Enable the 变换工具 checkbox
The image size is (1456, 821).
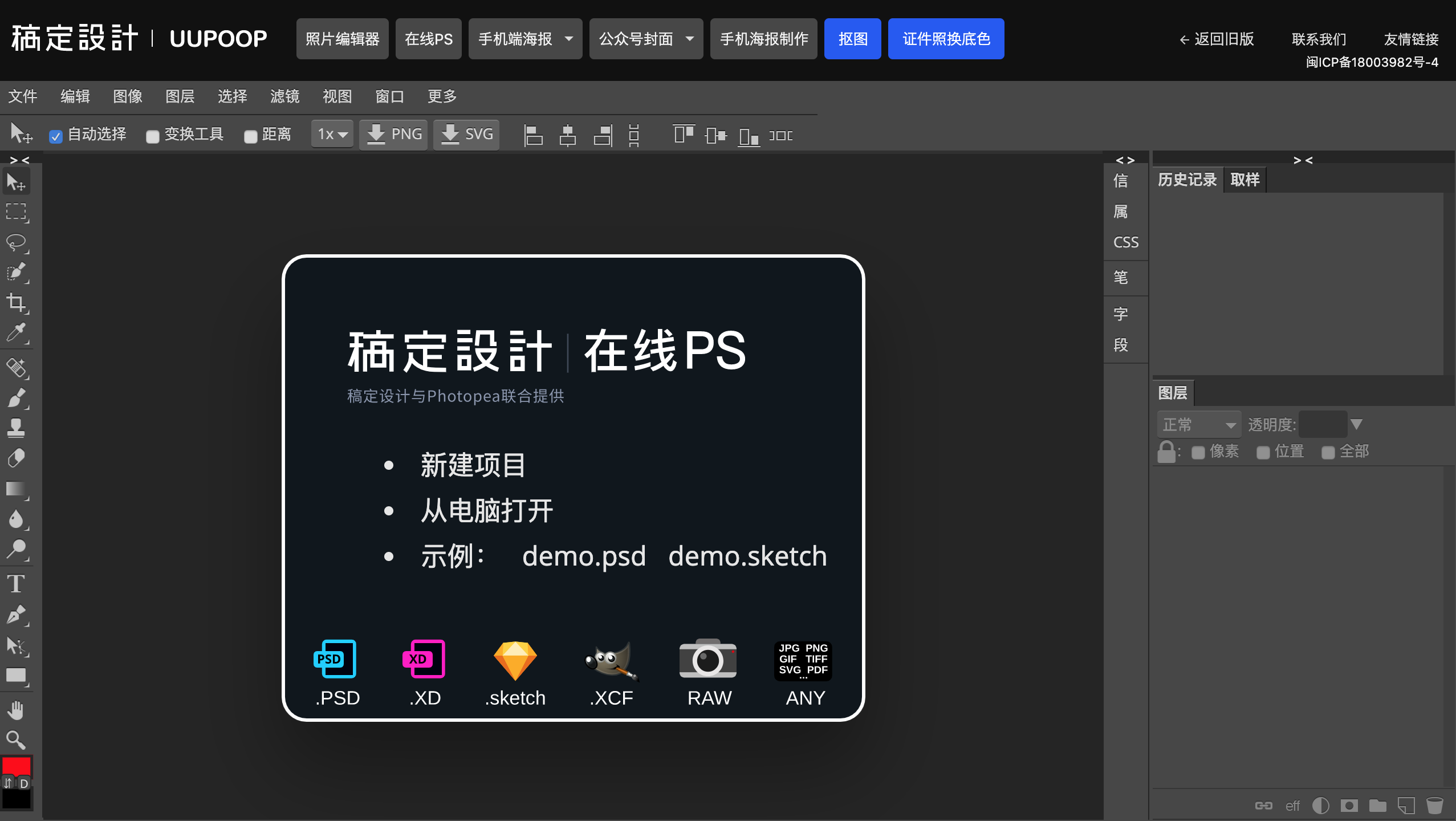coord(152,136)
